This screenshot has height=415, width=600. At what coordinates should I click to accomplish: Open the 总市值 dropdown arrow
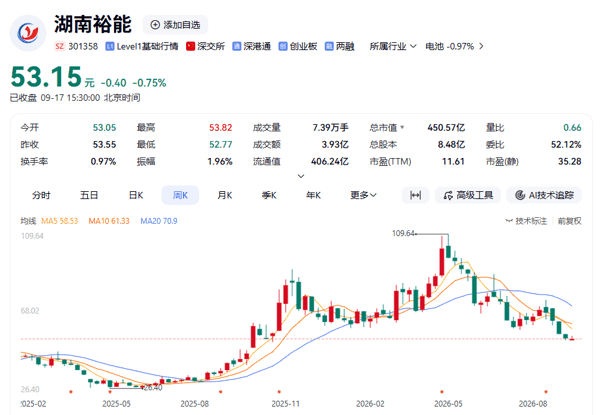pos(402,127)
